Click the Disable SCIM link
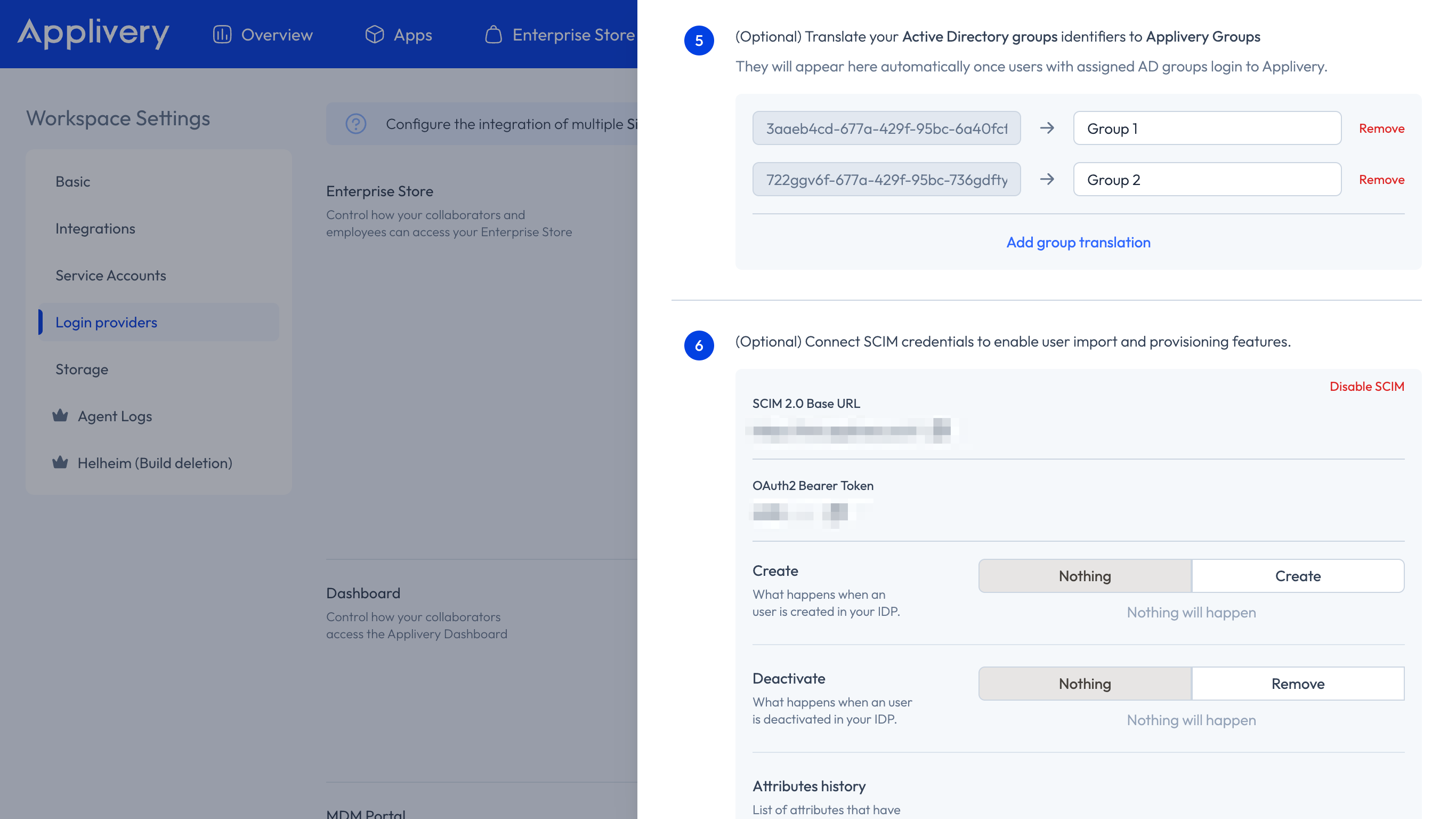Viewport: 1456px width, 819px height. click(x=1366, y=387)
